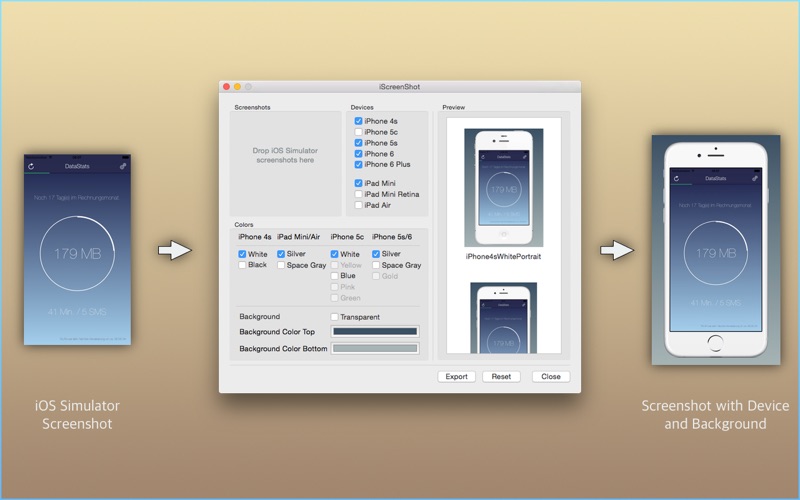This screenshot has height=500, width=800.
Task: Click 41 Min. / 5 SMS in left screenshot
Action: coord(77,312)
